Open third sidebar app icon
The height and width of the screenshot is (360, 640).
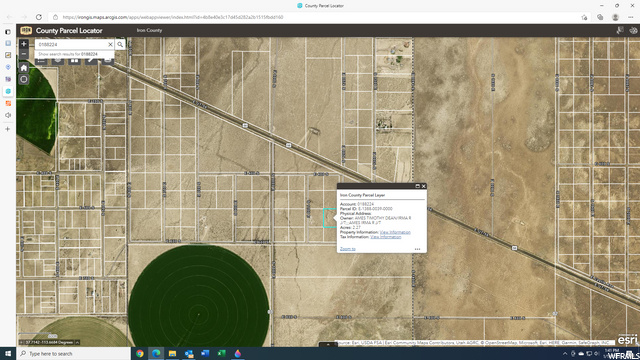point(8,55)
